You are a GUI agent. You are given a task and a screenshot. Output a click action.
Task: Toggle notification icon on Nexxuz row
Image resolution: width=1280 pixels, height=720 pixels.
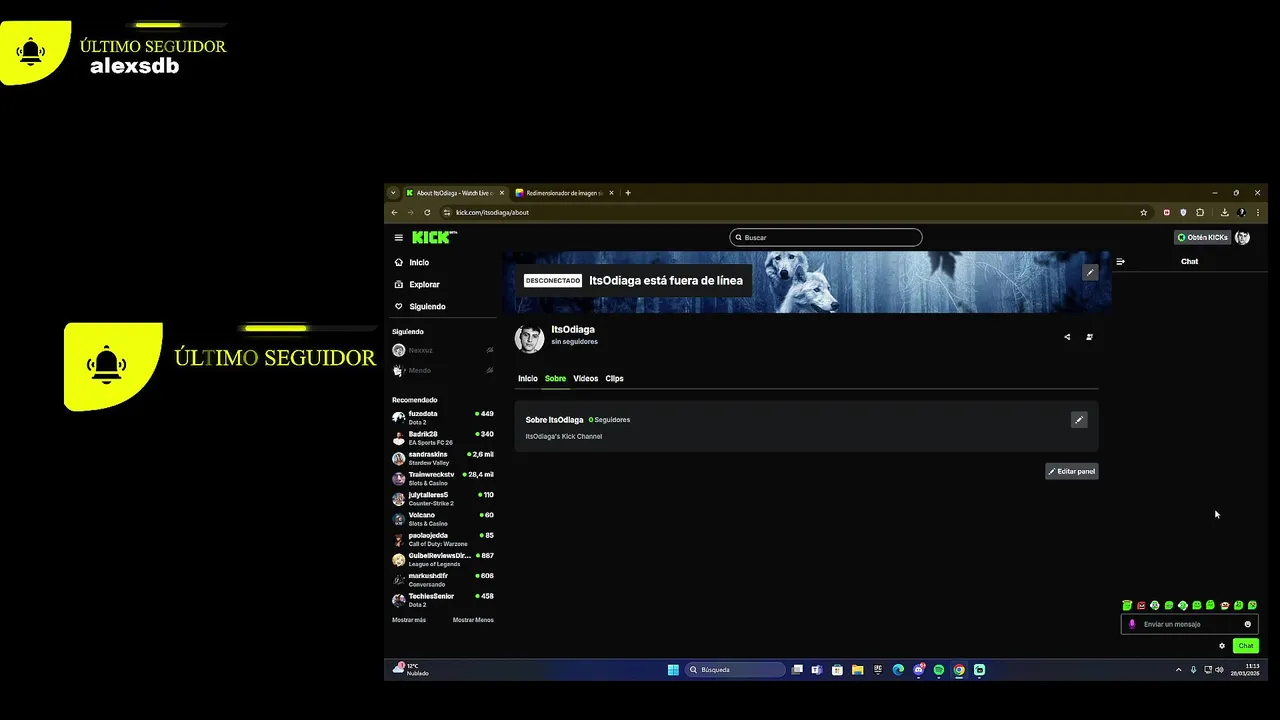(x=490, y=350)
